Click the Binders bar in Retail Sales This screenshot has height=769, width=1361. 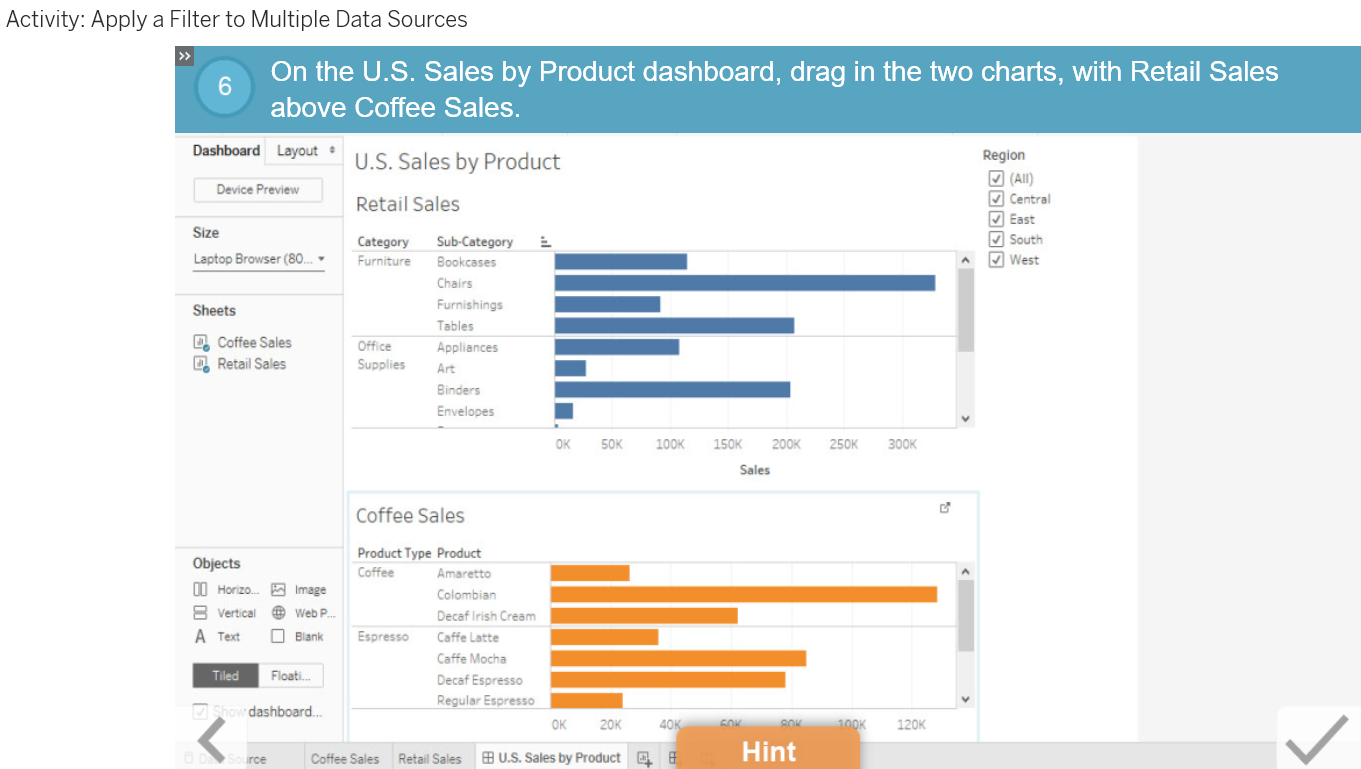click(x=672, y=390)
